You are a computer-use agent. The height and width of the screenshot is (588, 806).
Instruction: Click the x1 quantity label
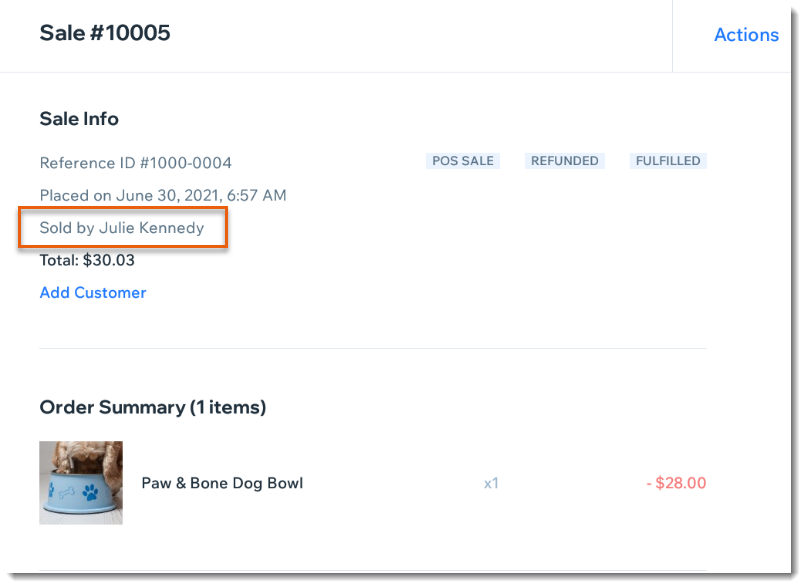pos(491,483)
